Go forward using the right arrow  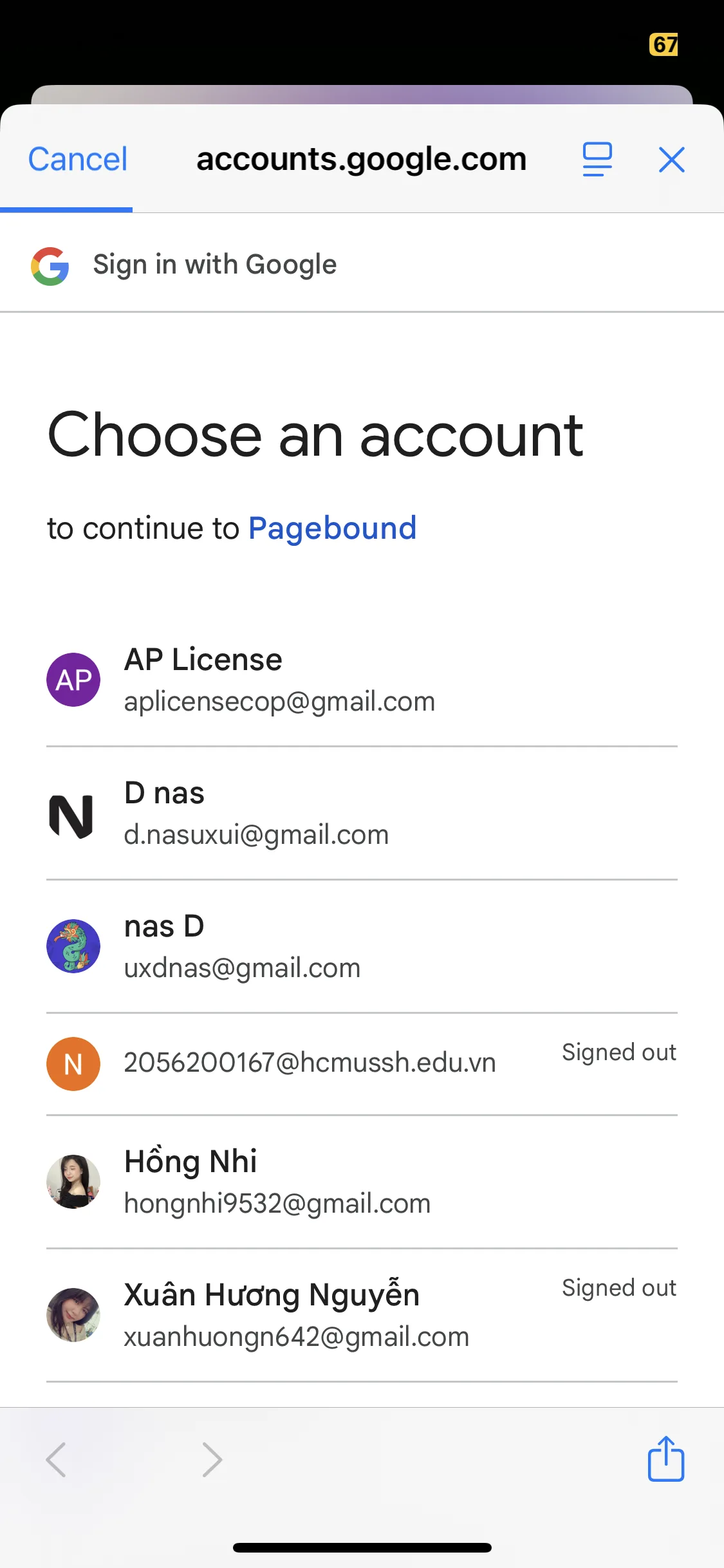(x=212, y=1459)
